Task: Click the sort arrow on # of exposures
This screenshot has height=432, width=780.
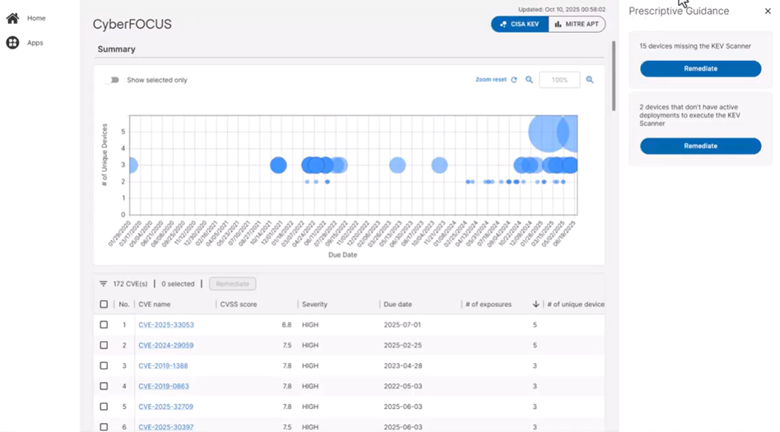Action: [x=535, y=304]
